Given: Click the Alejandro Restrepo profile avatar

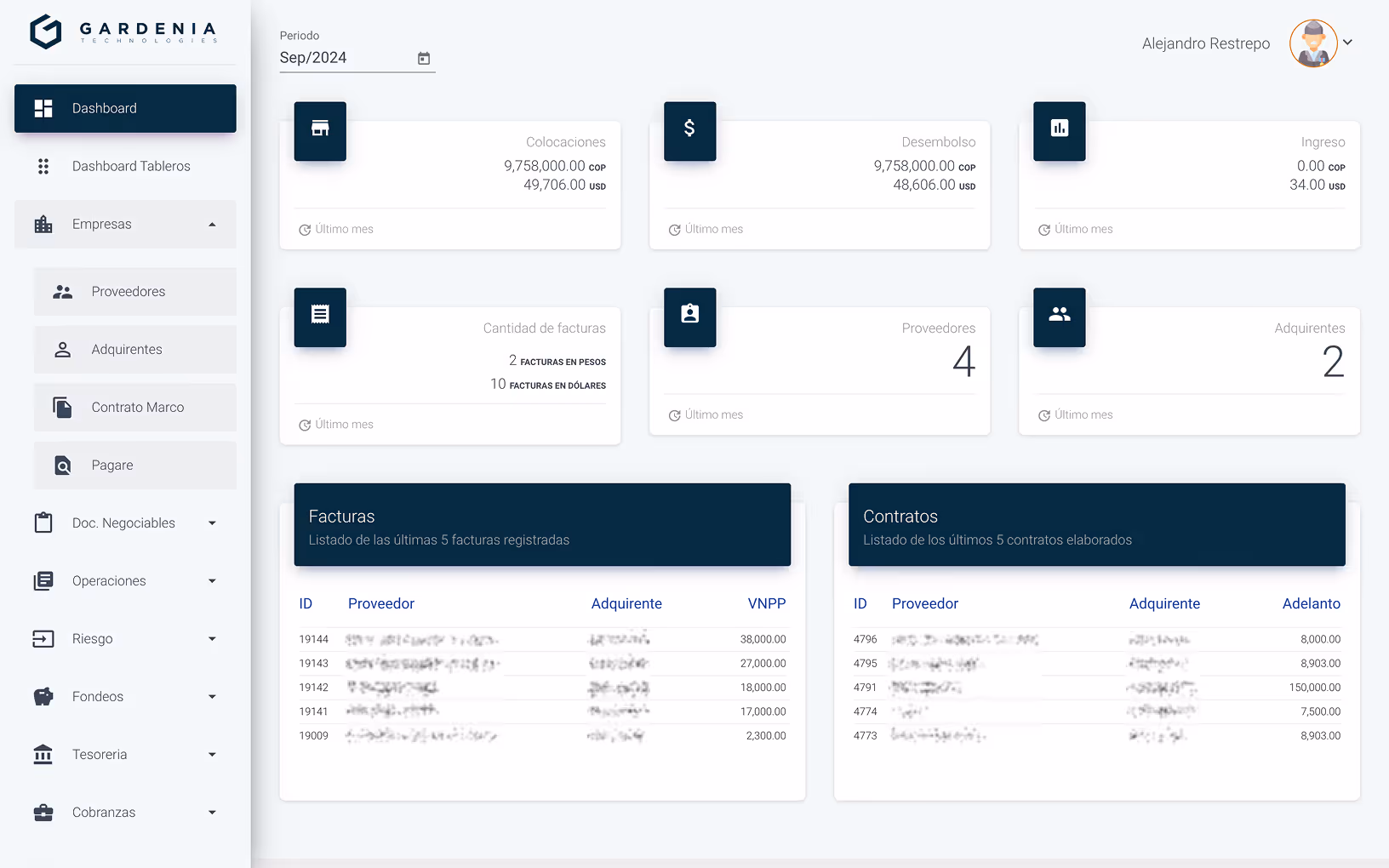Looking at the screenshot, I should [x=1312, y=43].
